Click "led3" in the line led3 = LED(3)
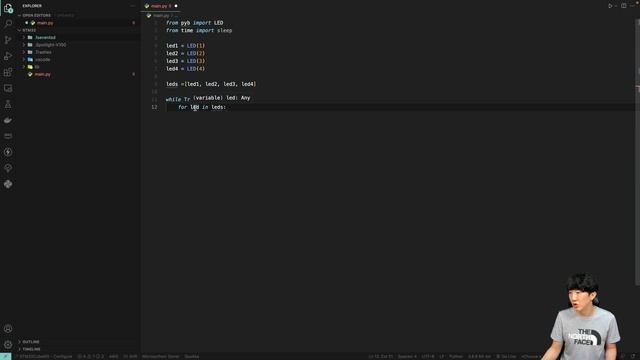Image resolution: width=640 pixels, height=360 pixels. click(x=172, y=61)
